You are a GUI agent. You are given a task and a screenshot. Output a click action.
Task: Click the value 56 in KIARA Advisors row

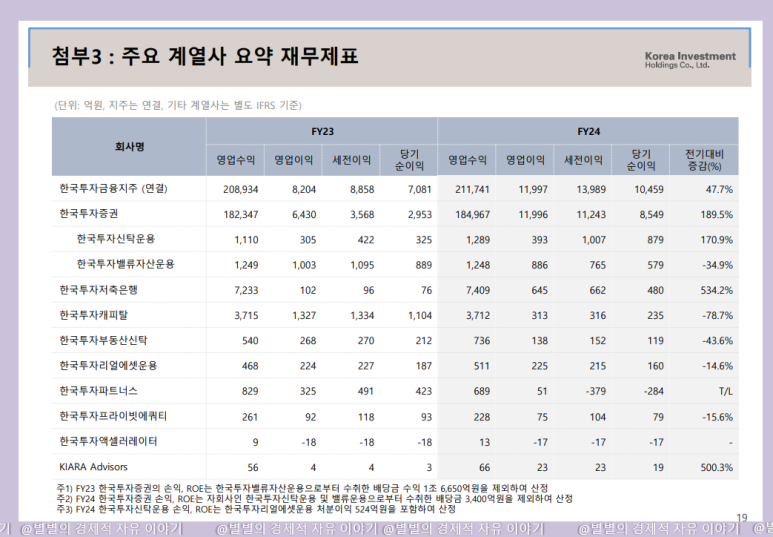tap(253, 467)
